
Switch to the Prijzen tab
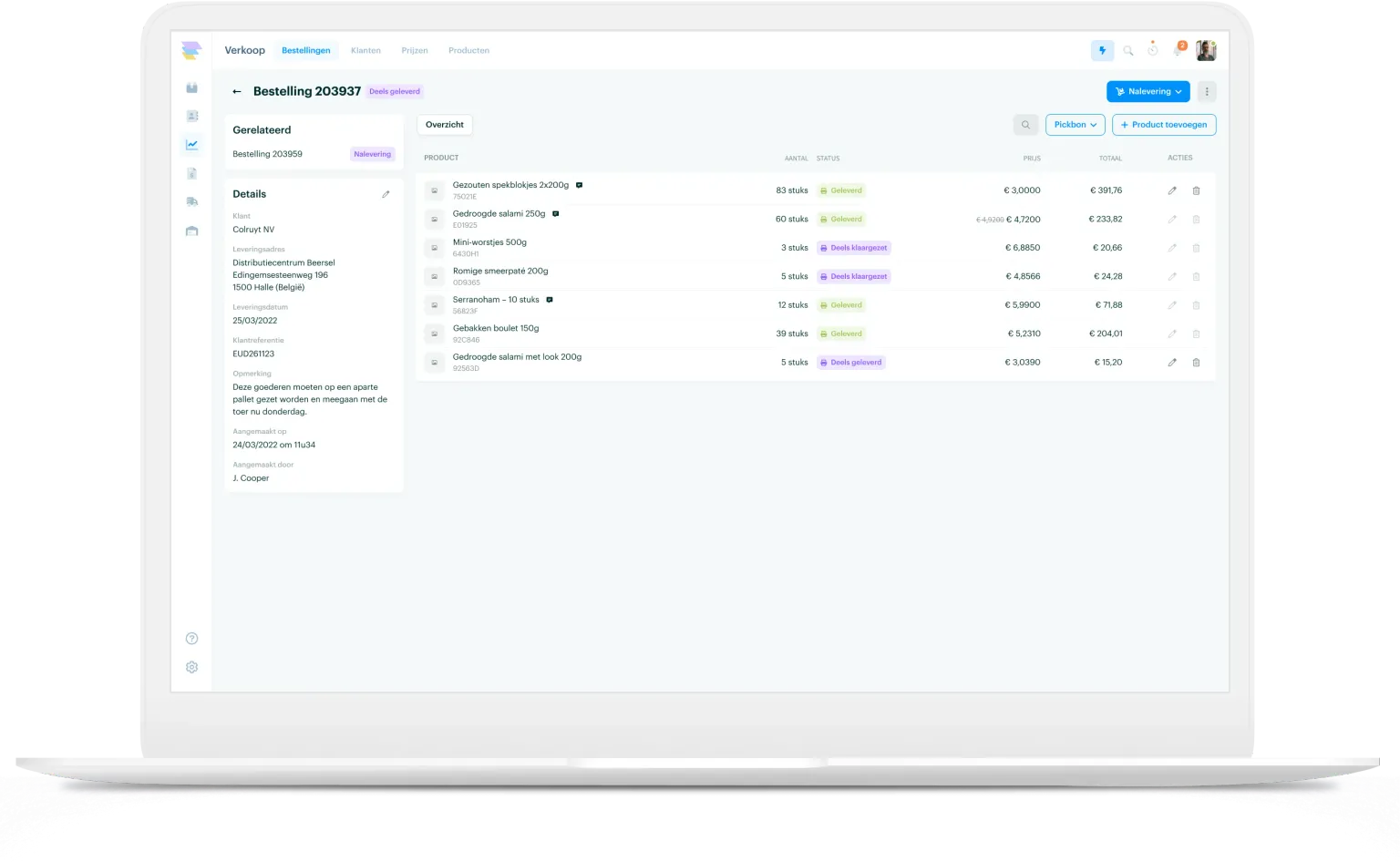[x=415, y=51]
